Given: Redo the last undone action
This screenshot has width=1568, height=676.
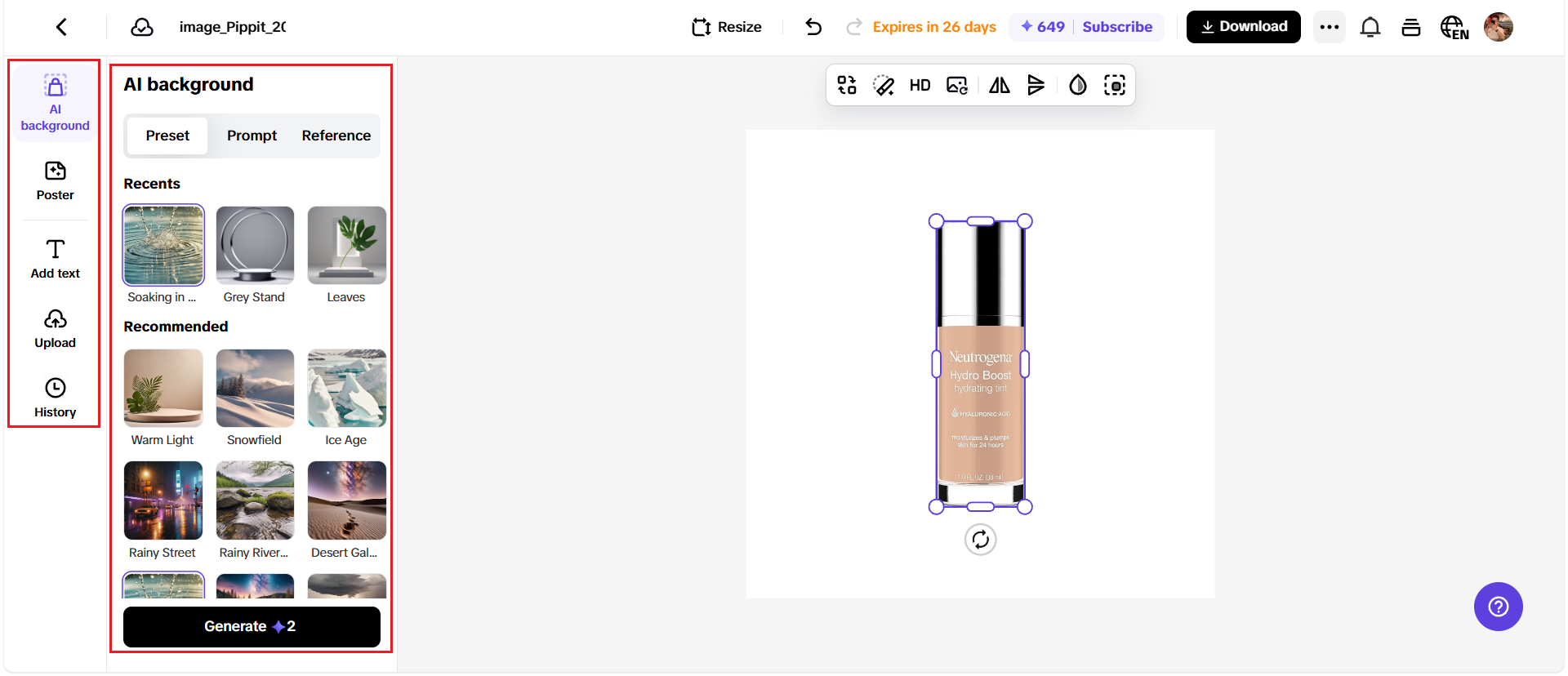Looking at the screenshot, I should click(x=854, y=27).
